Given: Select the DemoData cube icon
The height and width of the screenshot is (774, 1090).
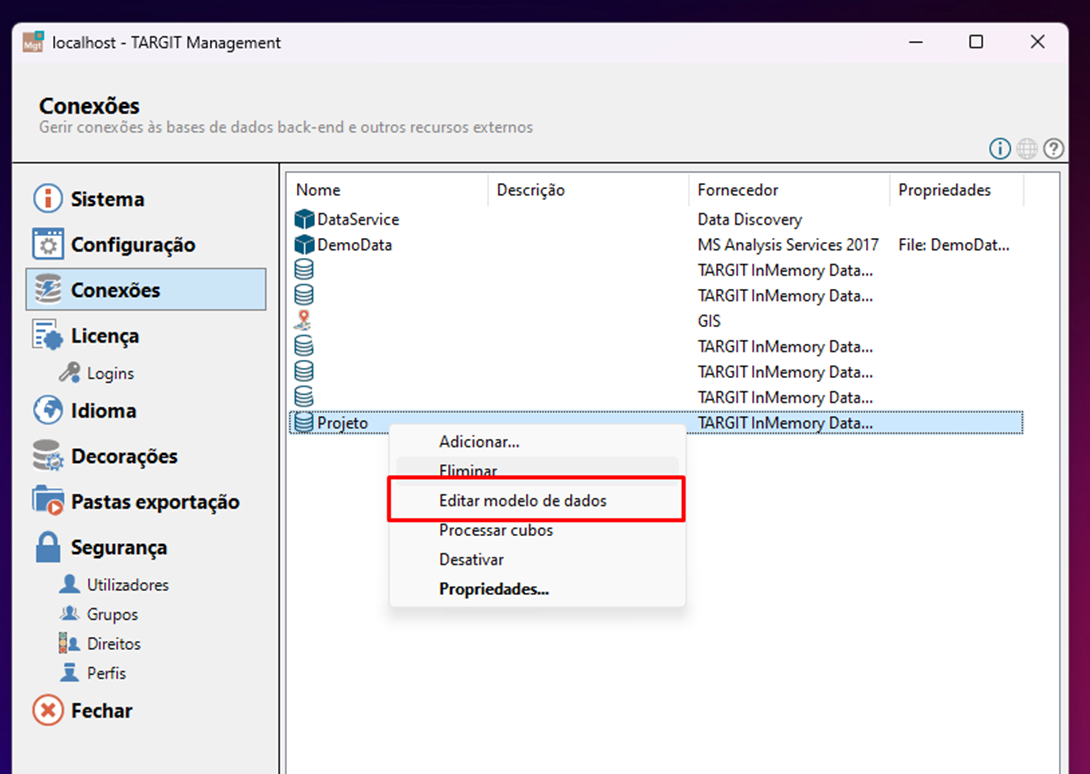Looking at the screenshot, I should [304, 244].
